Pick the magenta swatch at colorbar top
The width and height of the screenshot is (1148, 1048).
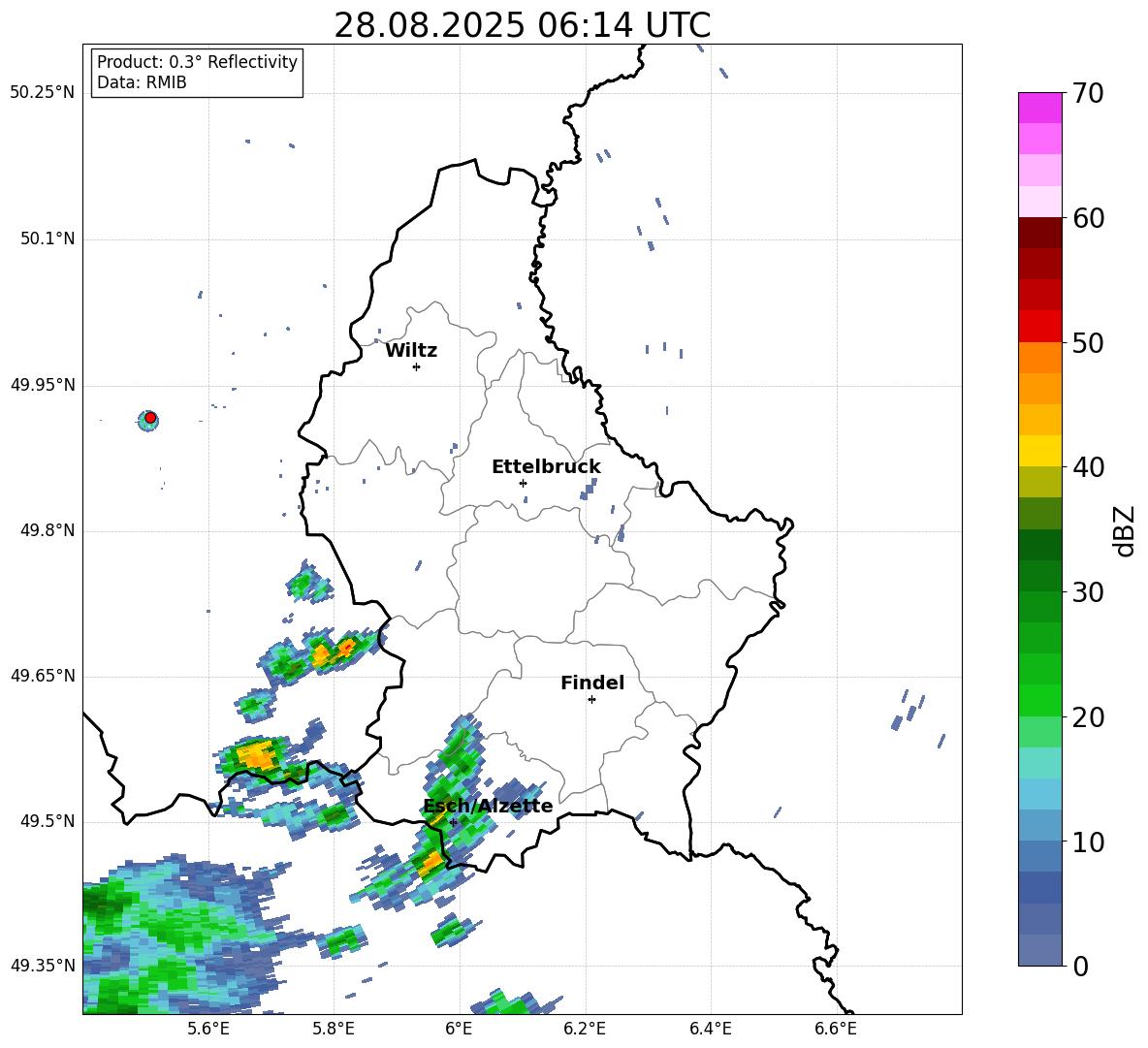(1039, 108)
